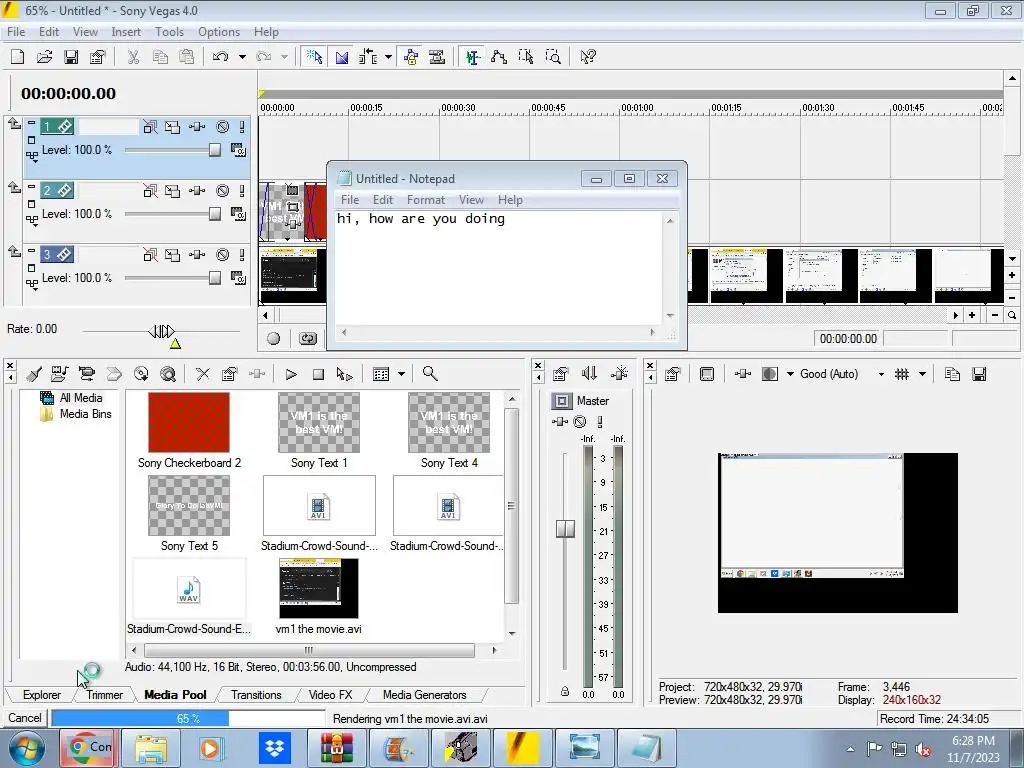
Task: Open Media Pool views dropdown arrow
Action: point(402,374)
